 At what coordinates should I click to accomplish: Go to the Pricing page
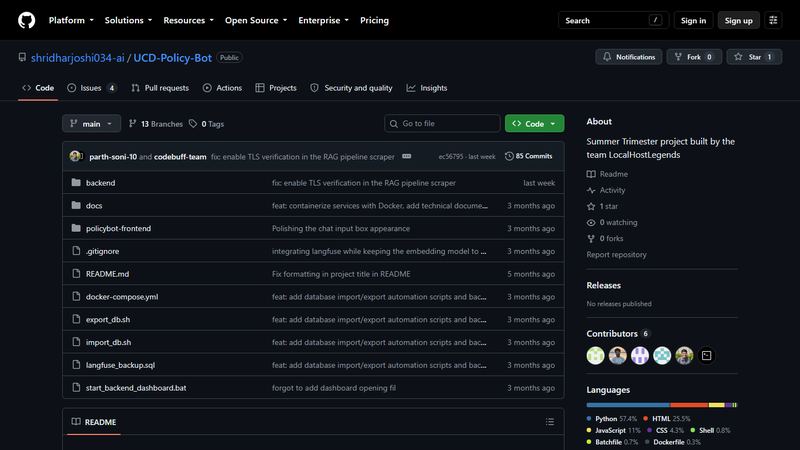(374, 20)
